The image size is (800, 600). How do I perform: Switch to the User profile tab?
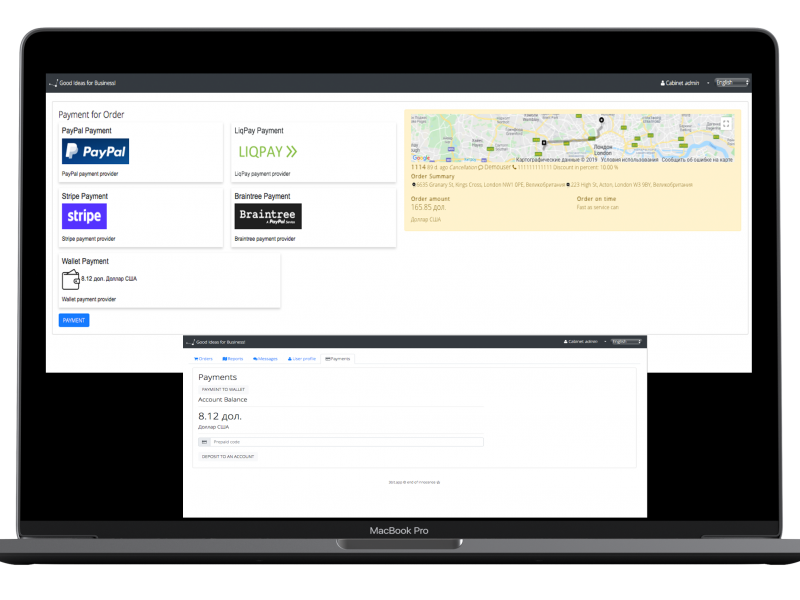[x=302, y=359]
